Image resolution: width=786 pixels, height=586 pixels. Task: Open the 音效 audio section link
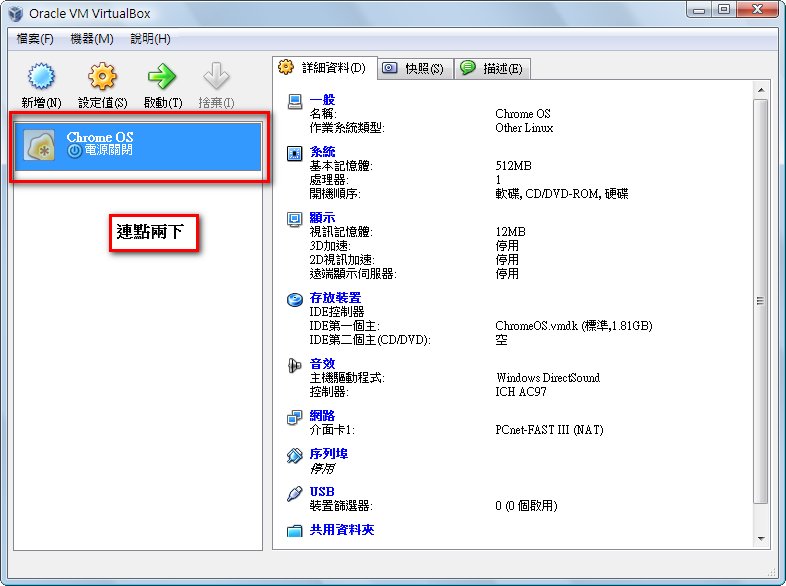point(322,364)
